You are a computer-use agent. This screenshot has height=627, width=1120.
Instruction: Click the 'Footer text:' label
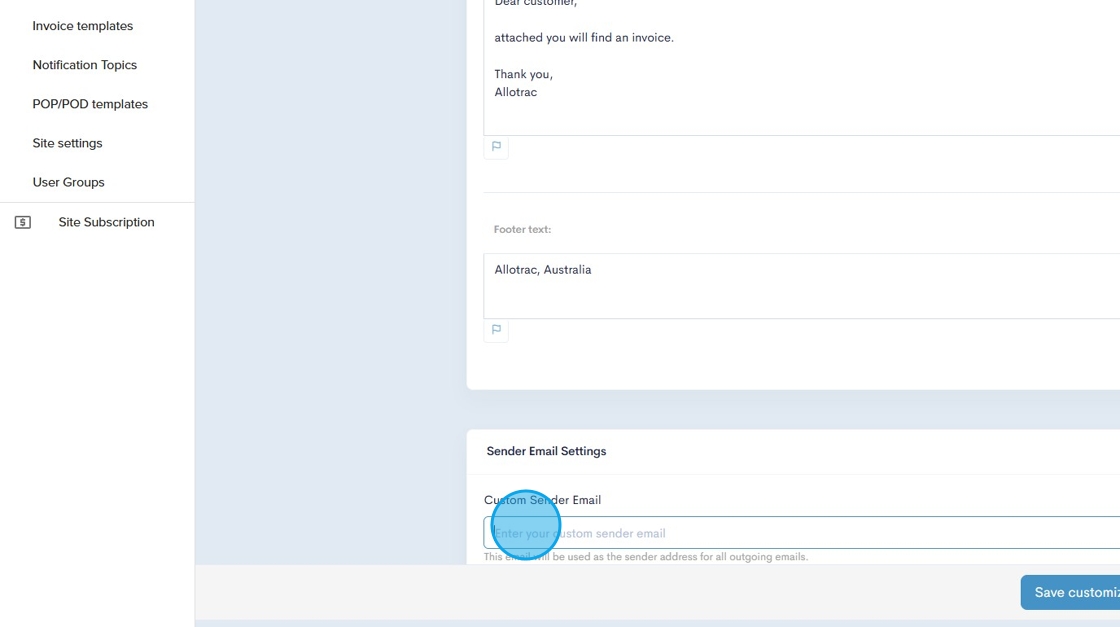pos(522,230)
